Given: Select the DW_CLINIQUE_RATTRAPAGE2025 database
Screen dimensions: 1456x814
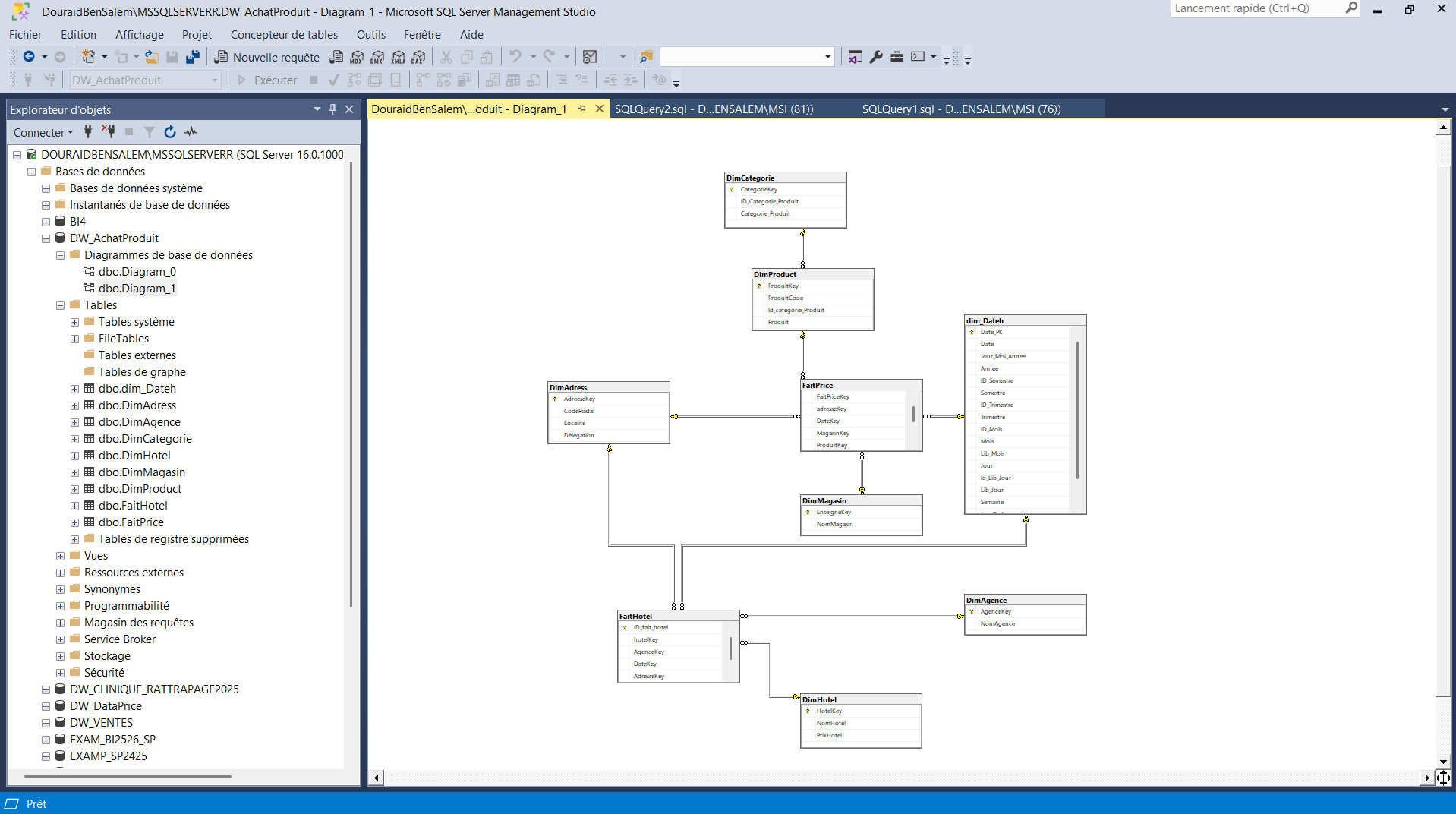Looking at the screenshot, I should point(154,689).
